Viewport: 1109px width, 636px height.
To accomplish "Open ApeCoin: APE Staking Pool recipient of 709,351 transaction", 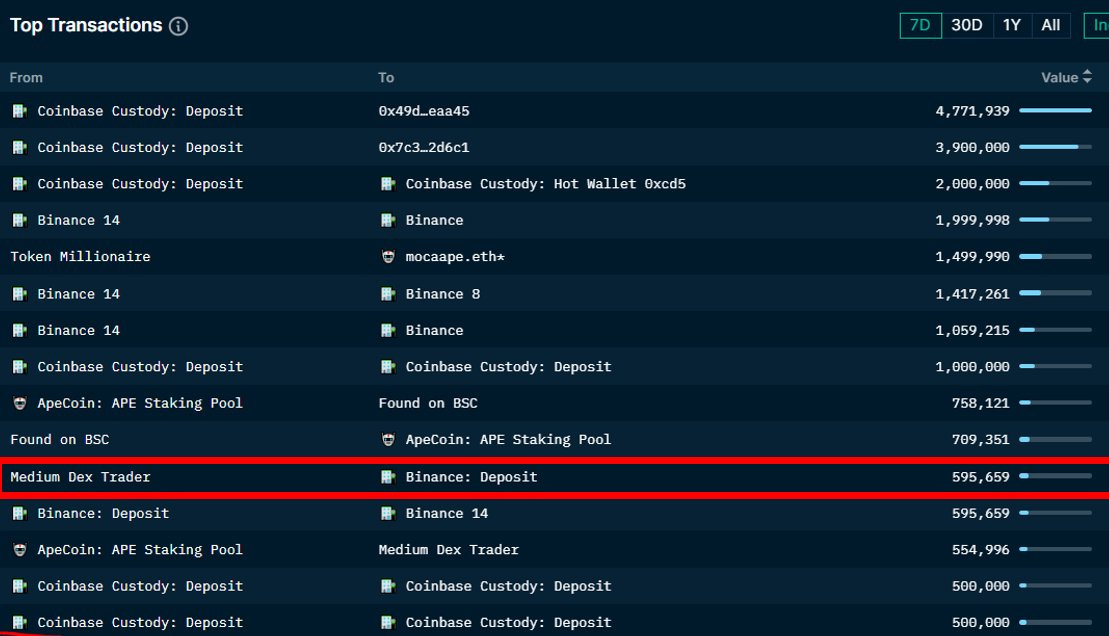I will (508, 439).
